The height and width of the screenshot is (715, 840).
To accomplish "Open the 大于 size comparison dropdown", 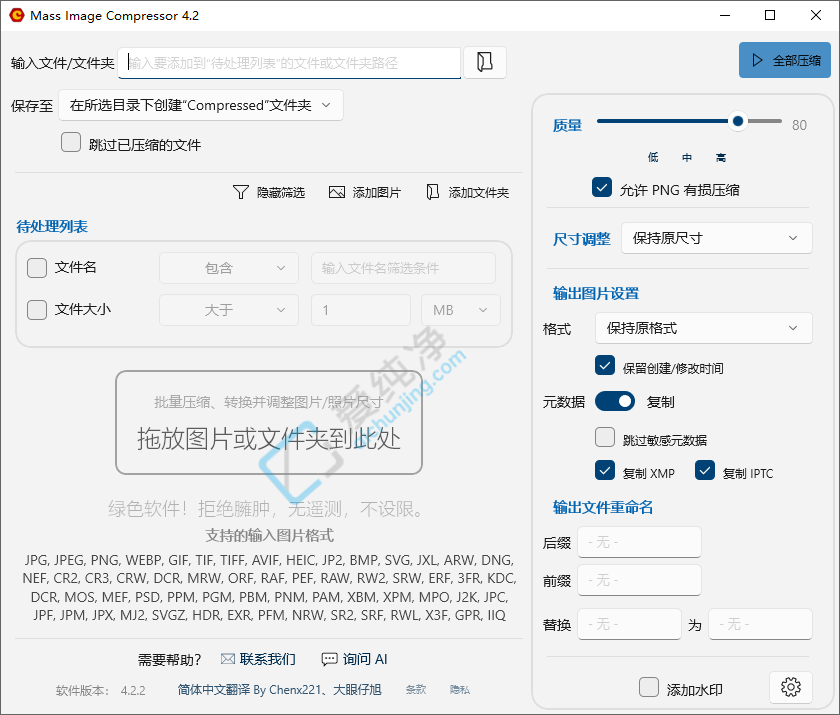I will pos(229,310).
